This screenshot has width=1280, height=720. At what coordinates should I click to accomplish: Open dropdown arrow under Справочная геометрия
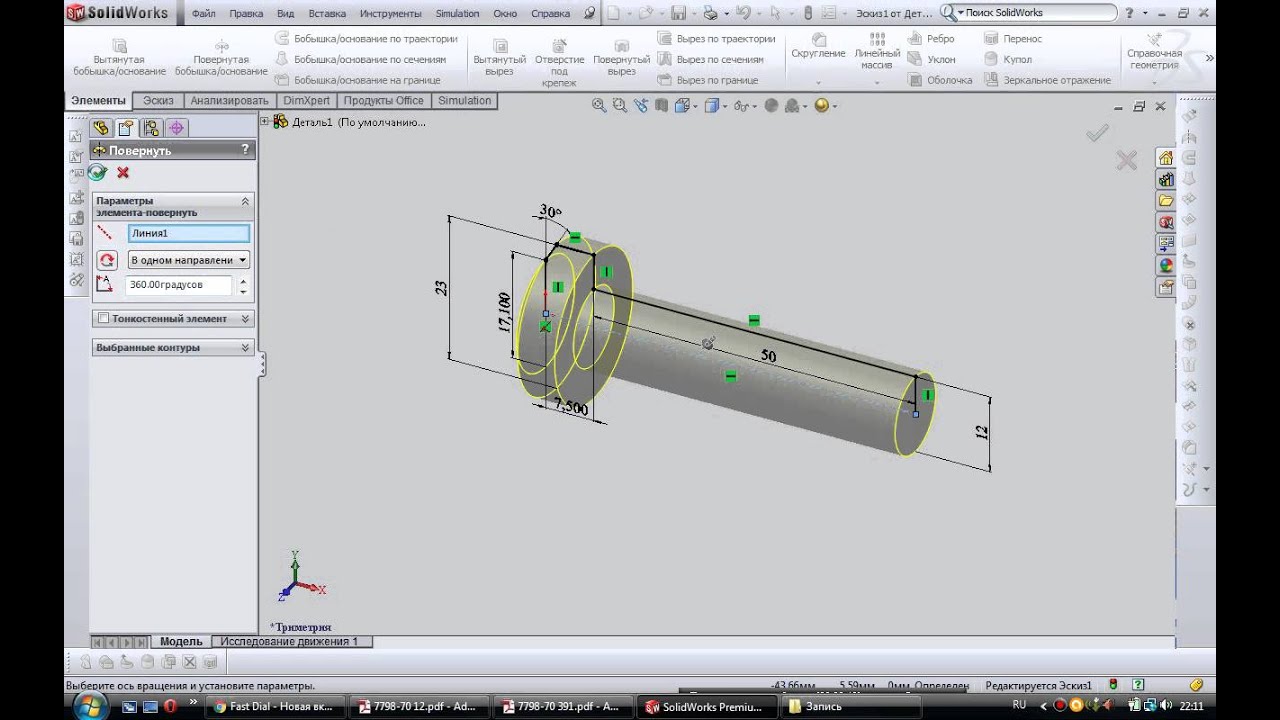pos(1154,82)
